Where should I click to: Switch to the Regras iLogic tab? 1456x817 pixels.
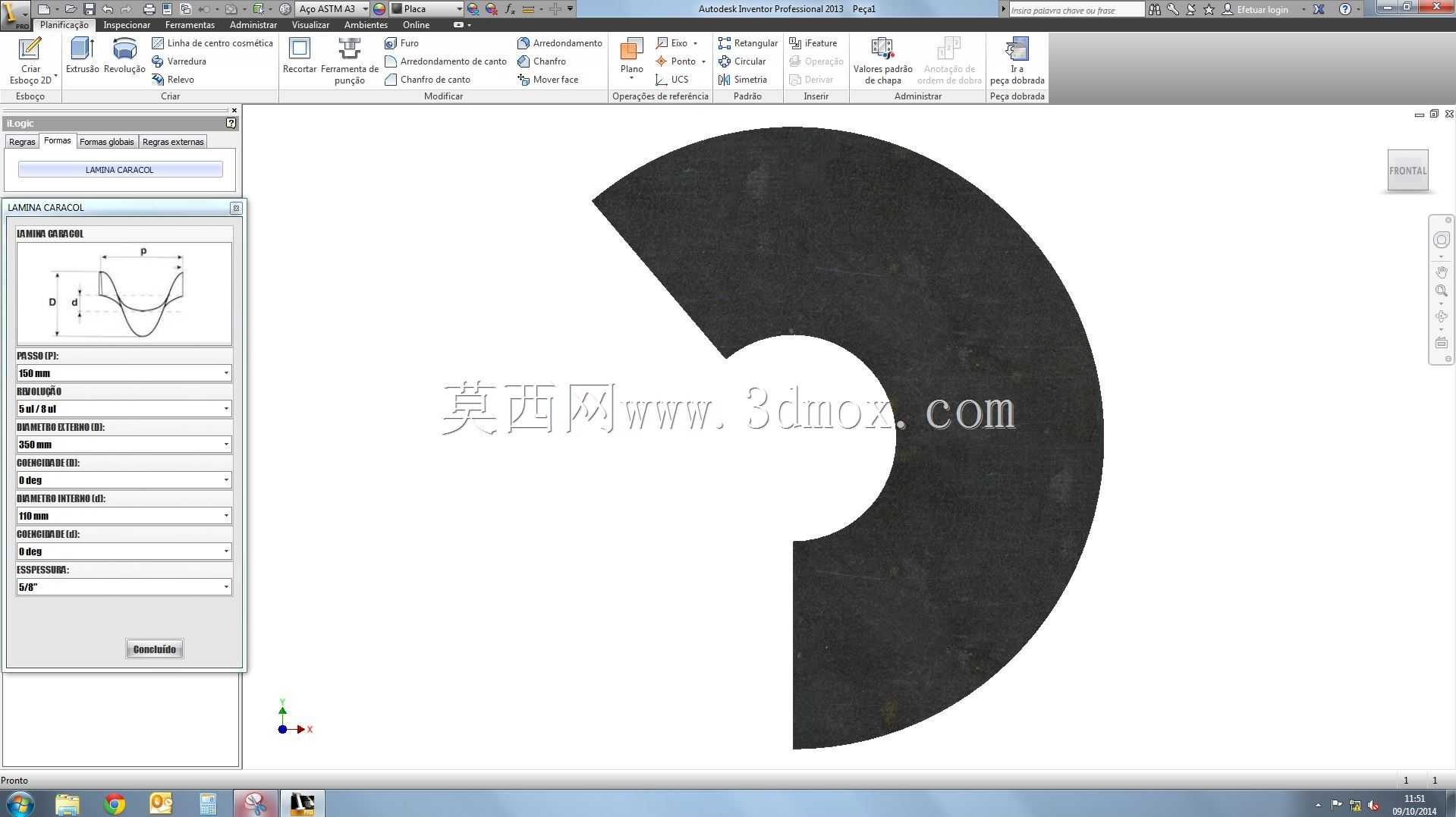coord(22,142)
